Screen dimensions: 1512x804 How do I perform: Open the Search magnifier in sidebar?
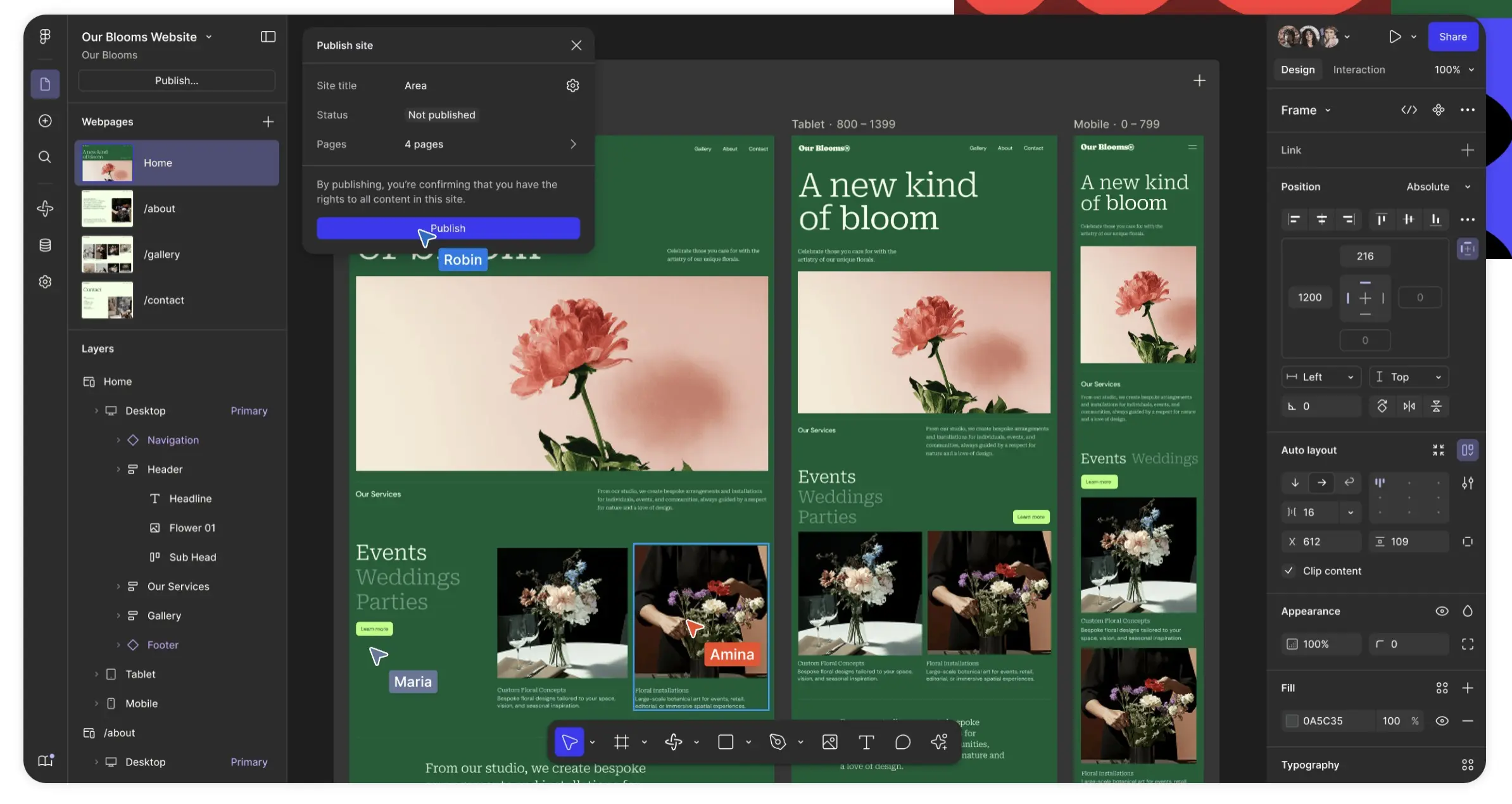45,156
